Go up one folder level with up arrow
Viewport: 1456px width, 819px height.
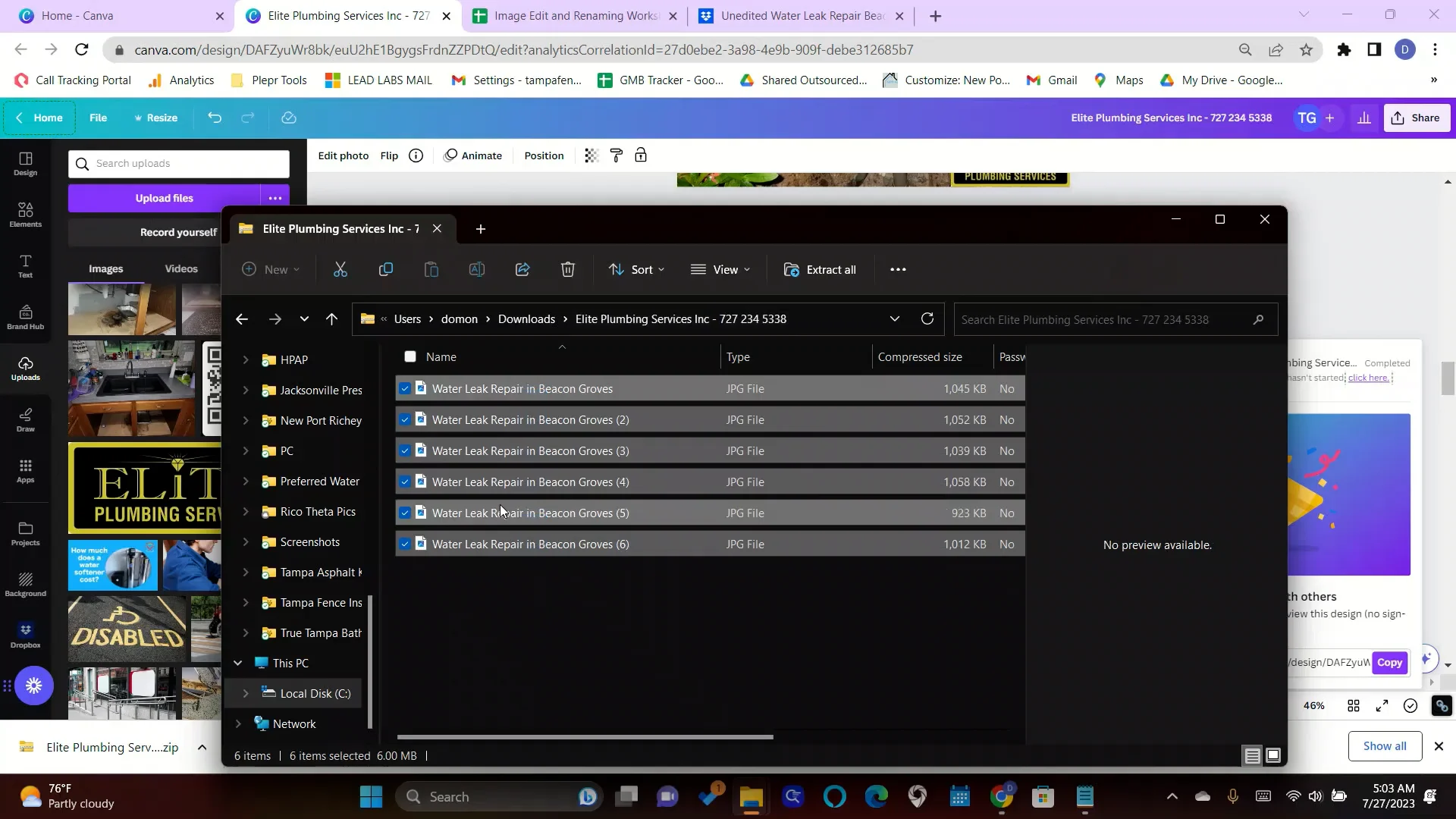pos(331,319)
